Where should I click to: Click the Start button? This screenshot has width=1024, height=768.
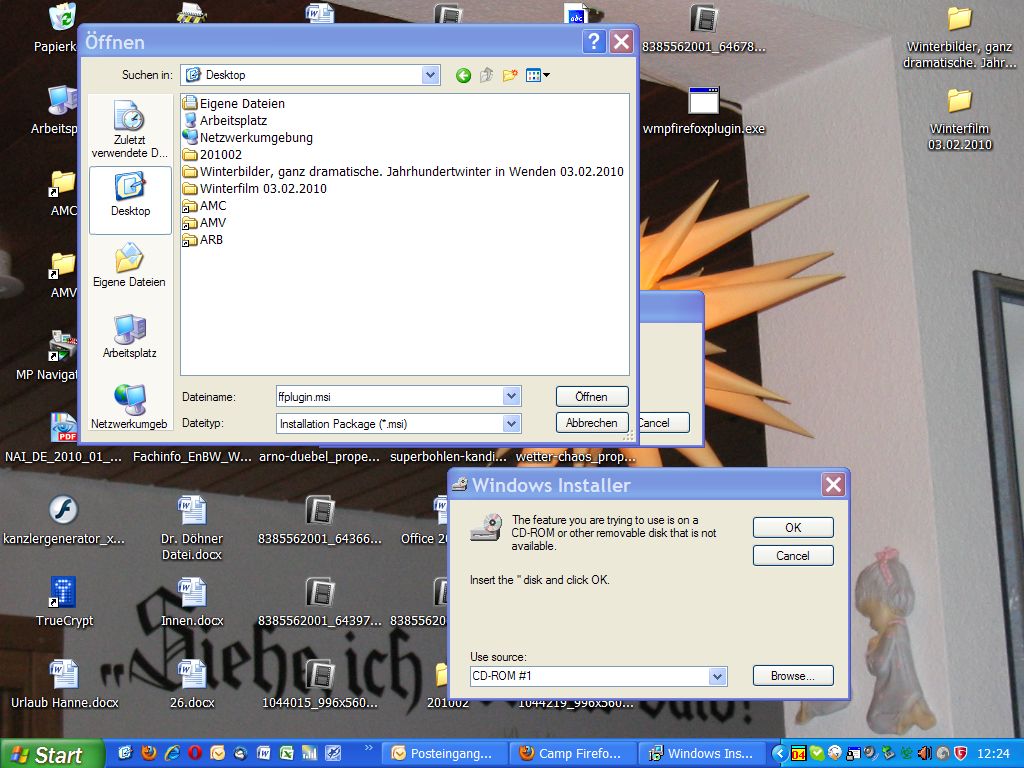pos(51,754)
